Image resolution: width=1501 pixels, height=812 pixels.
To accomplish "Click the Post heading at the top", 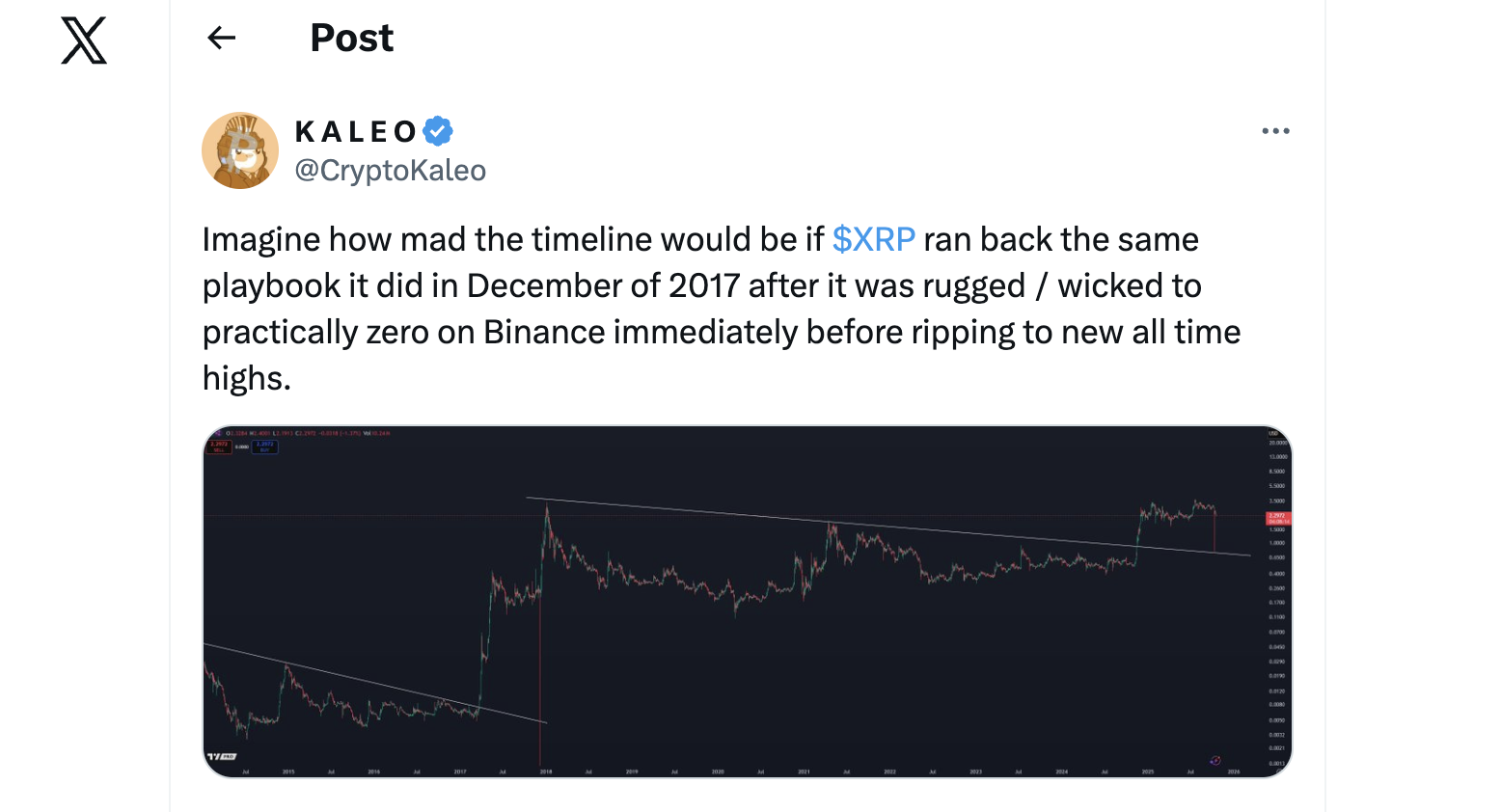I will pyautogui.click(x=351, y=38).
